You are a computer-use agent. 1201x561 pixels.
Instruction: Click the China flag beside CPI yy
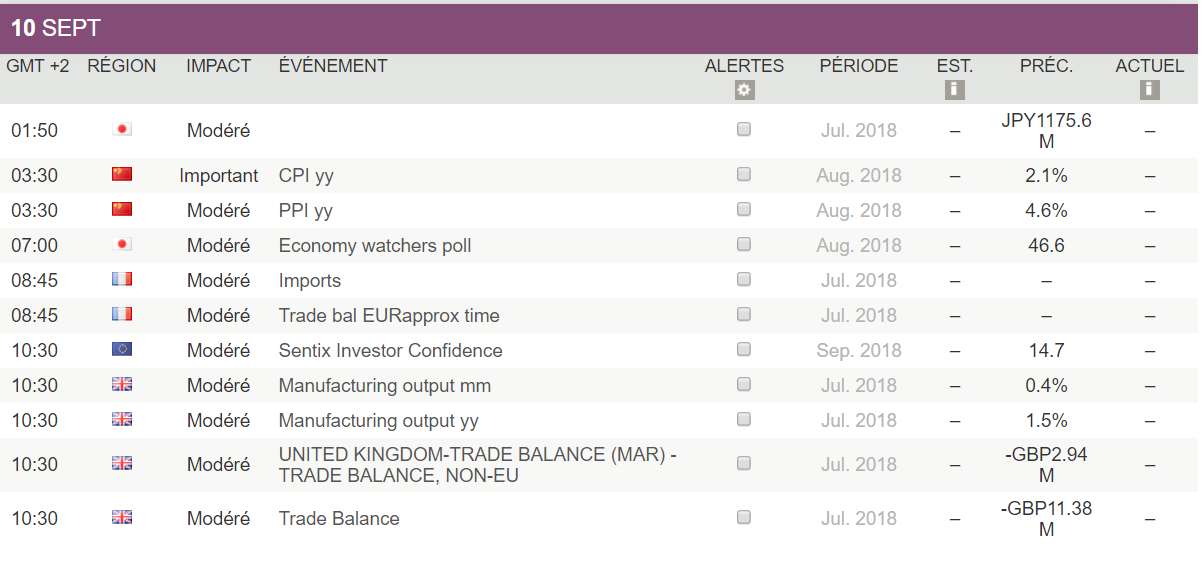(122, 175)
